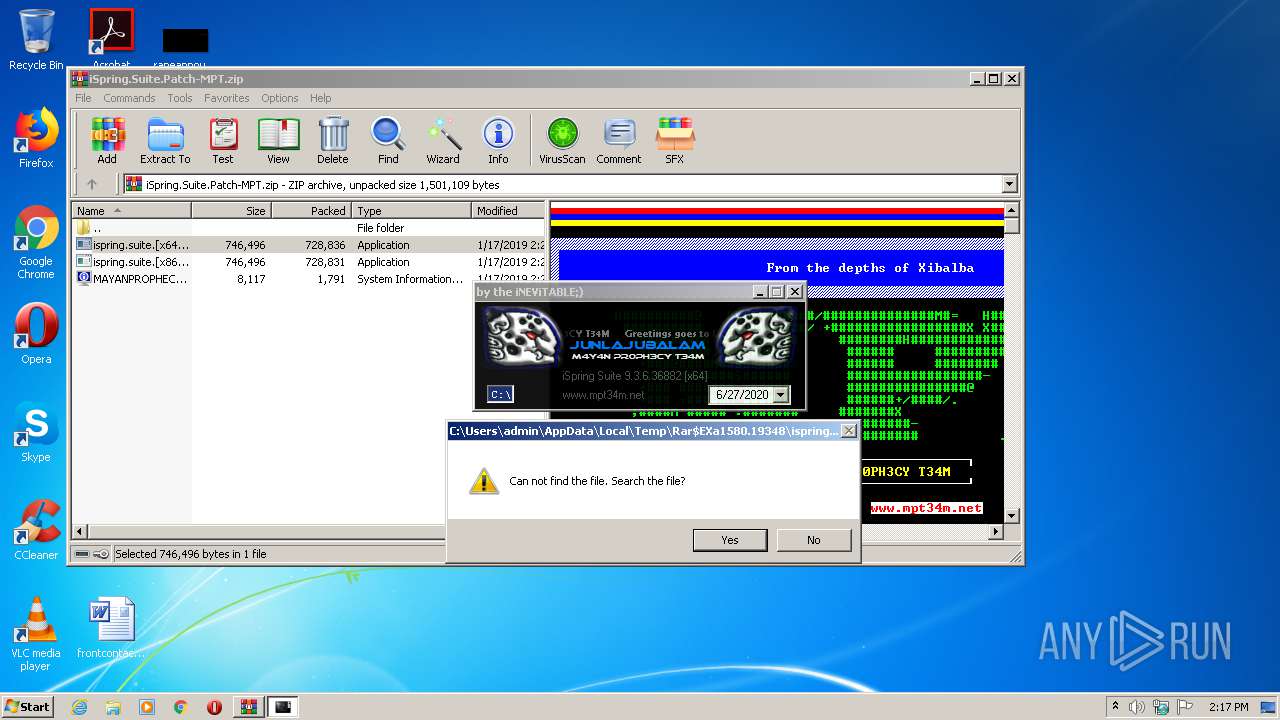The width and height of the screenshot is (1280, 720).
Task: Click the www.mpt34m.net link in comment pane
Action: 926,508
